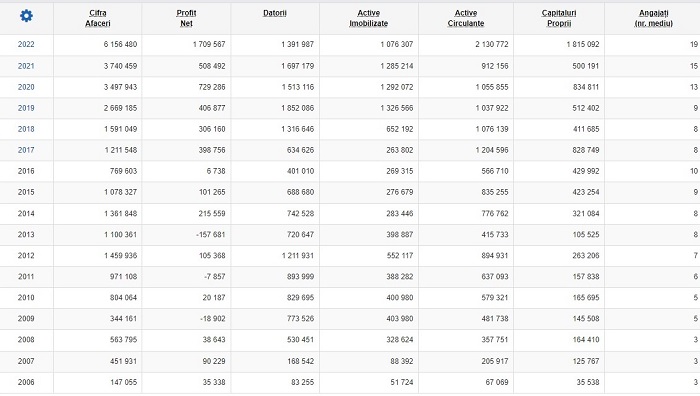Image resolution: width=700 pixels, height=396 pixels.
Task: Open the 2021 year link
Action: point(26,66)
